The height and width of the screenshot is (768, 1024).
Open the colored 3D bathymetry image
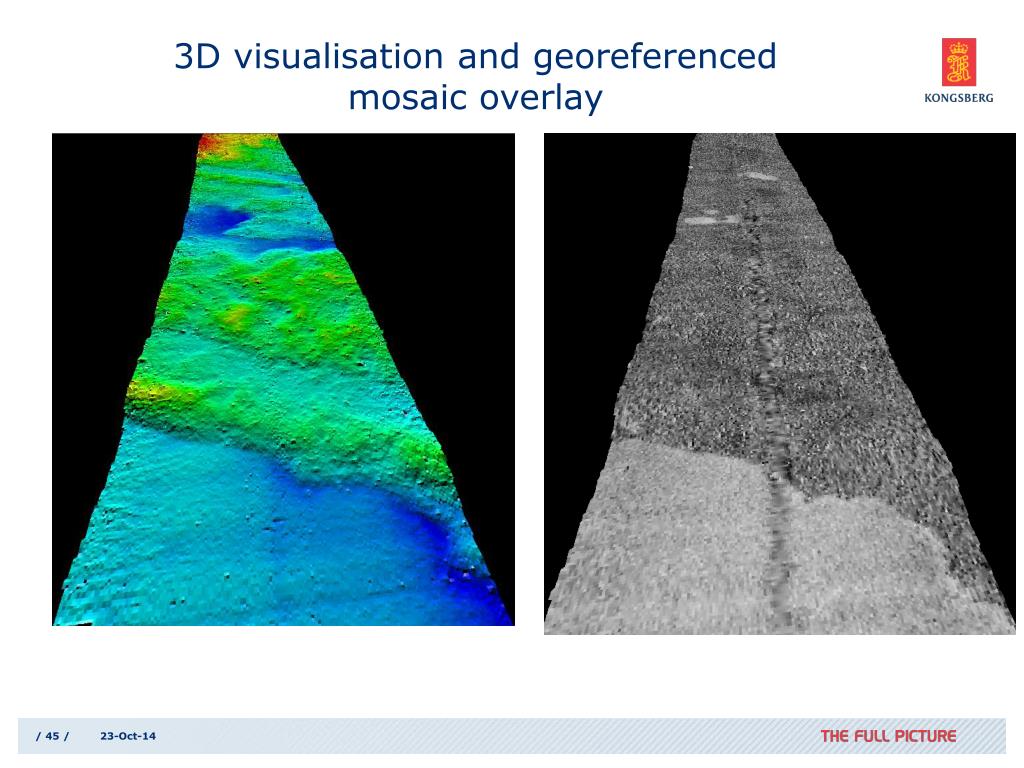[283, 379]
